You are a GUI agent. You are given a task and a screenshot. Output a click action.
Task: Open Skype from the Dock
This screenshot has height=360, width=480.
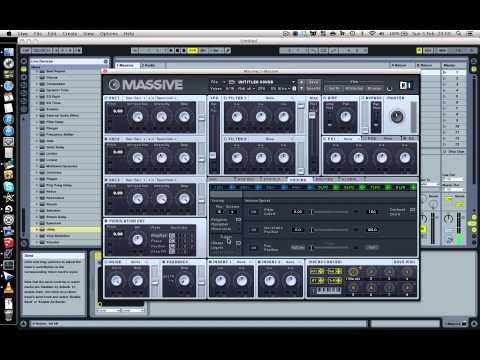pyautogui.click(x=9, y=187)
